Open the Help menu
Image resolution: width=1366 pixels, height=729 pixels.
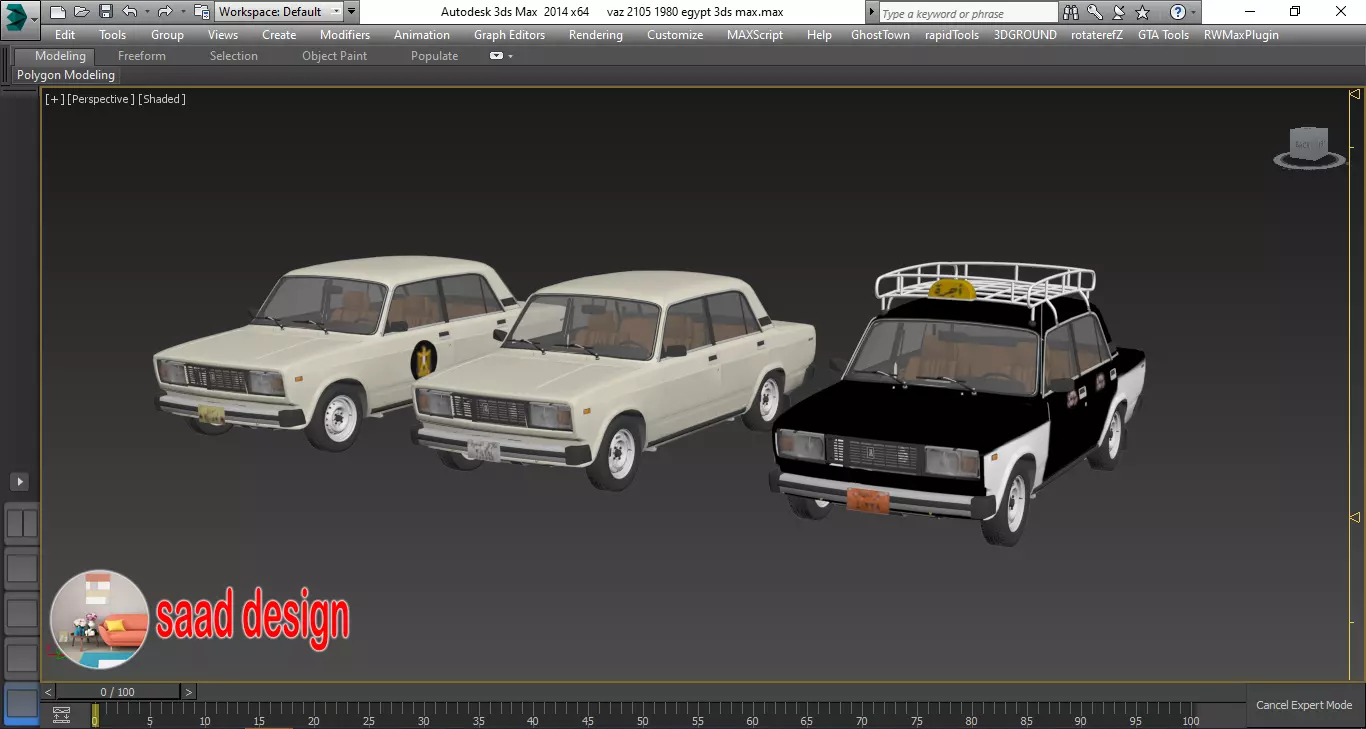click(x=819, y=35)
